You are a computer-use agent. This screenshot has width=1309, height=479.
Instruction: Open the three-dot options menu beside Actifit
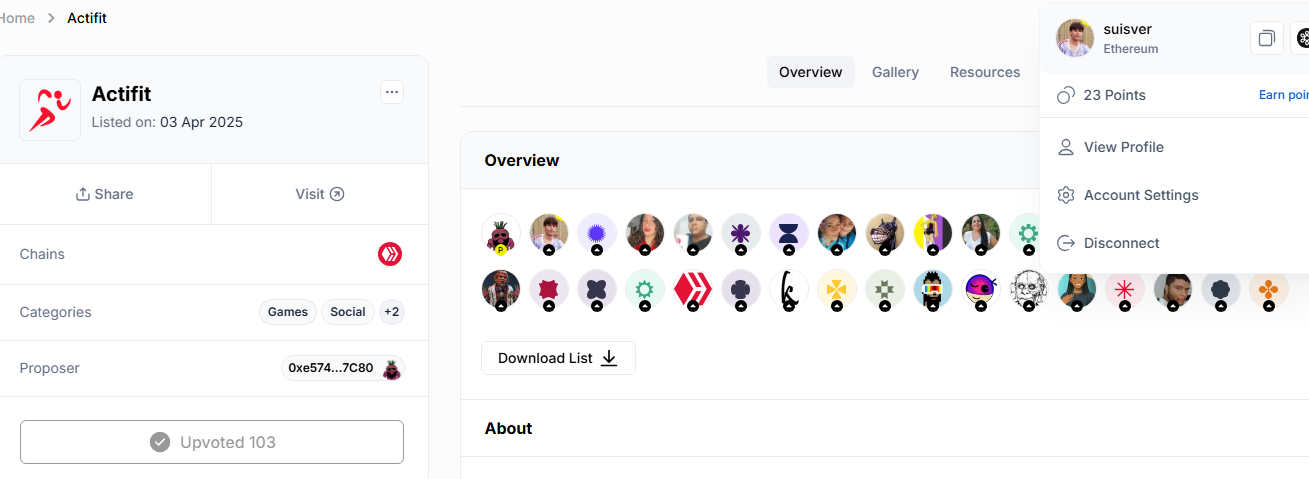[x=392, y=92]
